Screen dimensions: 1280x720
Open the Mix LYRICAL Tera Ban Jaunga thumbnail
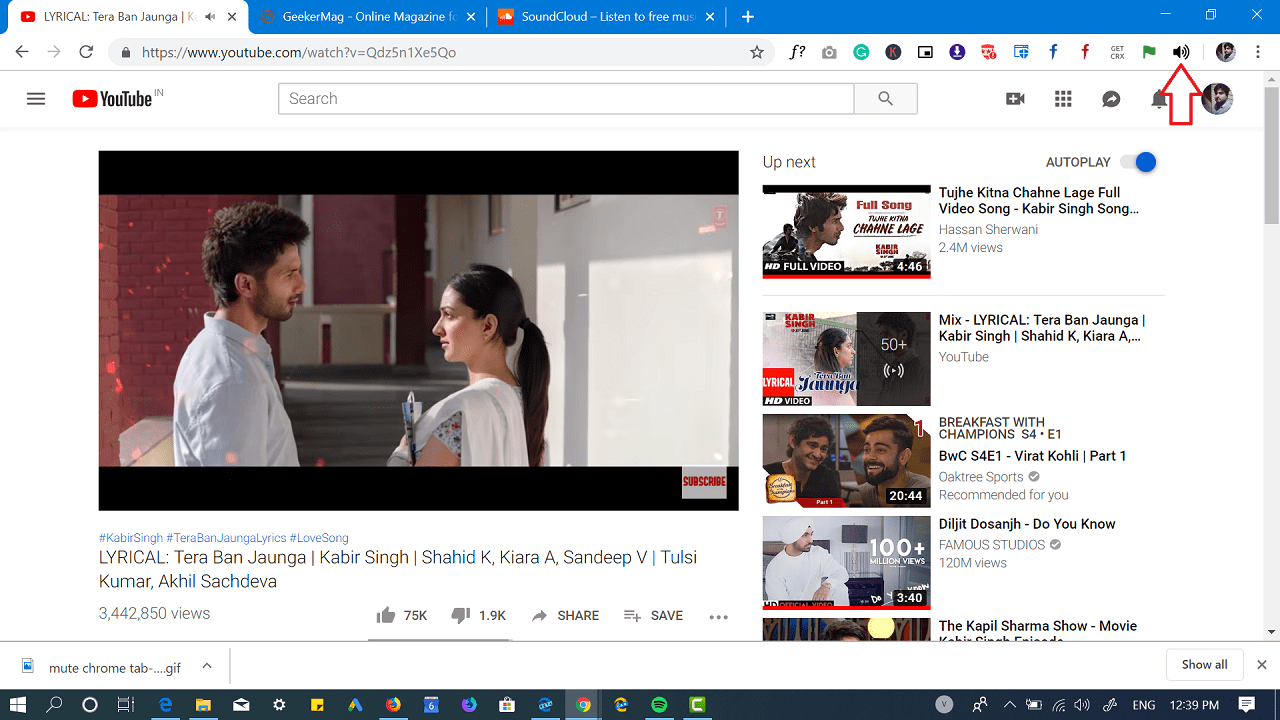click(x=846, y=359)
